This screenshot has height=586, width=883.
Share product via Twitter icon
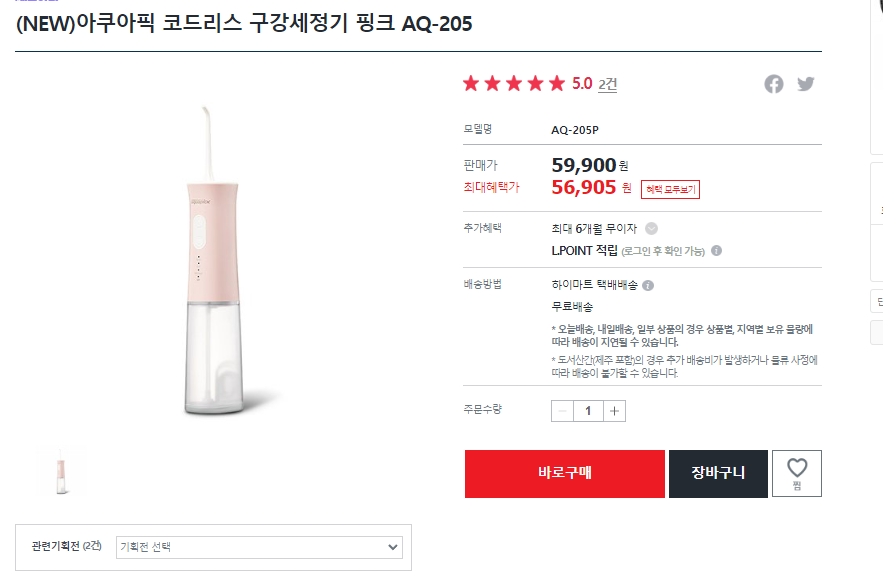(x=806, y=84)
